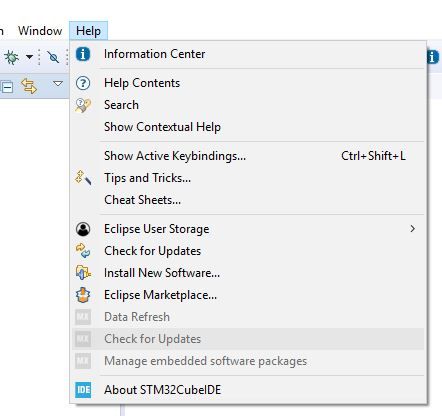This screenshot has width=442, height=416.
Task: Click the Help menu in menu bar
Action: point(88,31)
